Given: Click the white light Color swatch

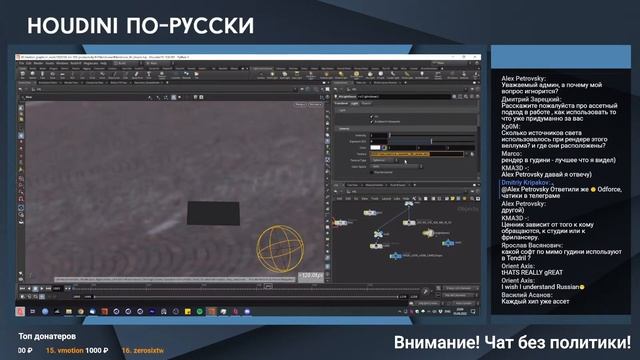Looking at the screenshot, I should pyautogui.click(x=375, y=148).
